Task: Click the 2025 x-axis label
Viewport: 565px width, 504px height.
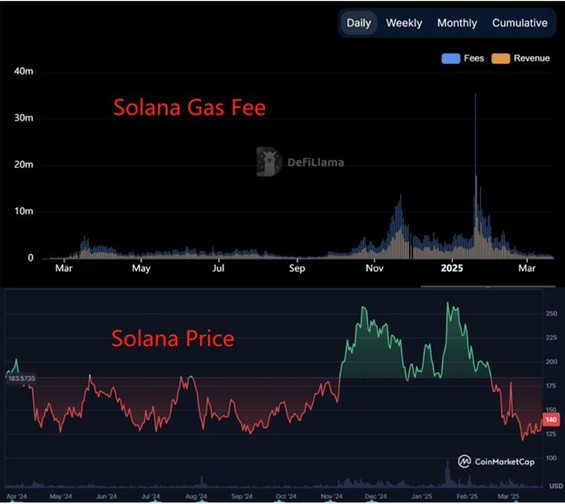Action: [452, 268]
